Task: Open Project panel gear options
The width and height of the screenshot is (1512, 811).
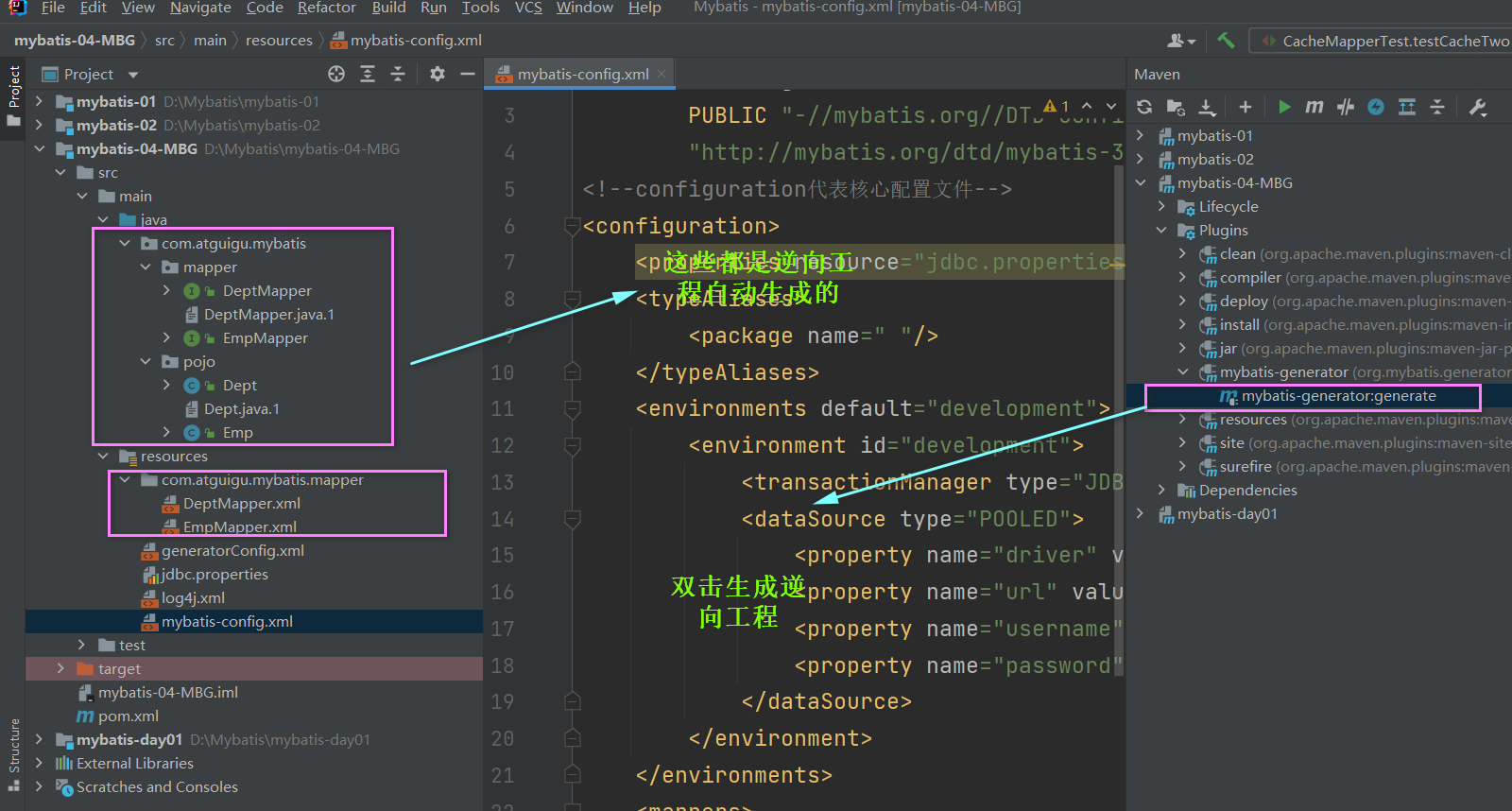Action: pos(437,74)
